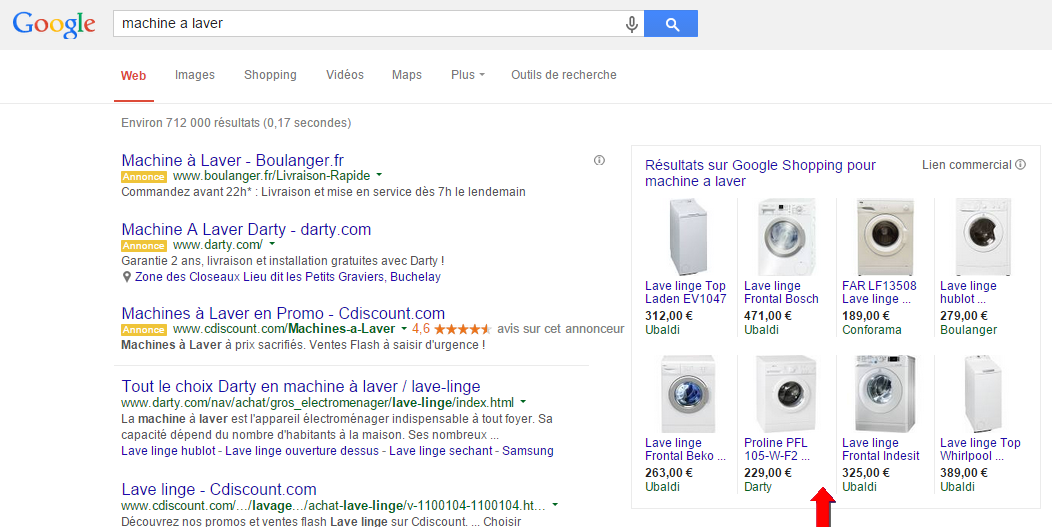Open 'FAR LF13508 Lave linge' title link
The image size is (1052, 527).
[x=879, y=292]
